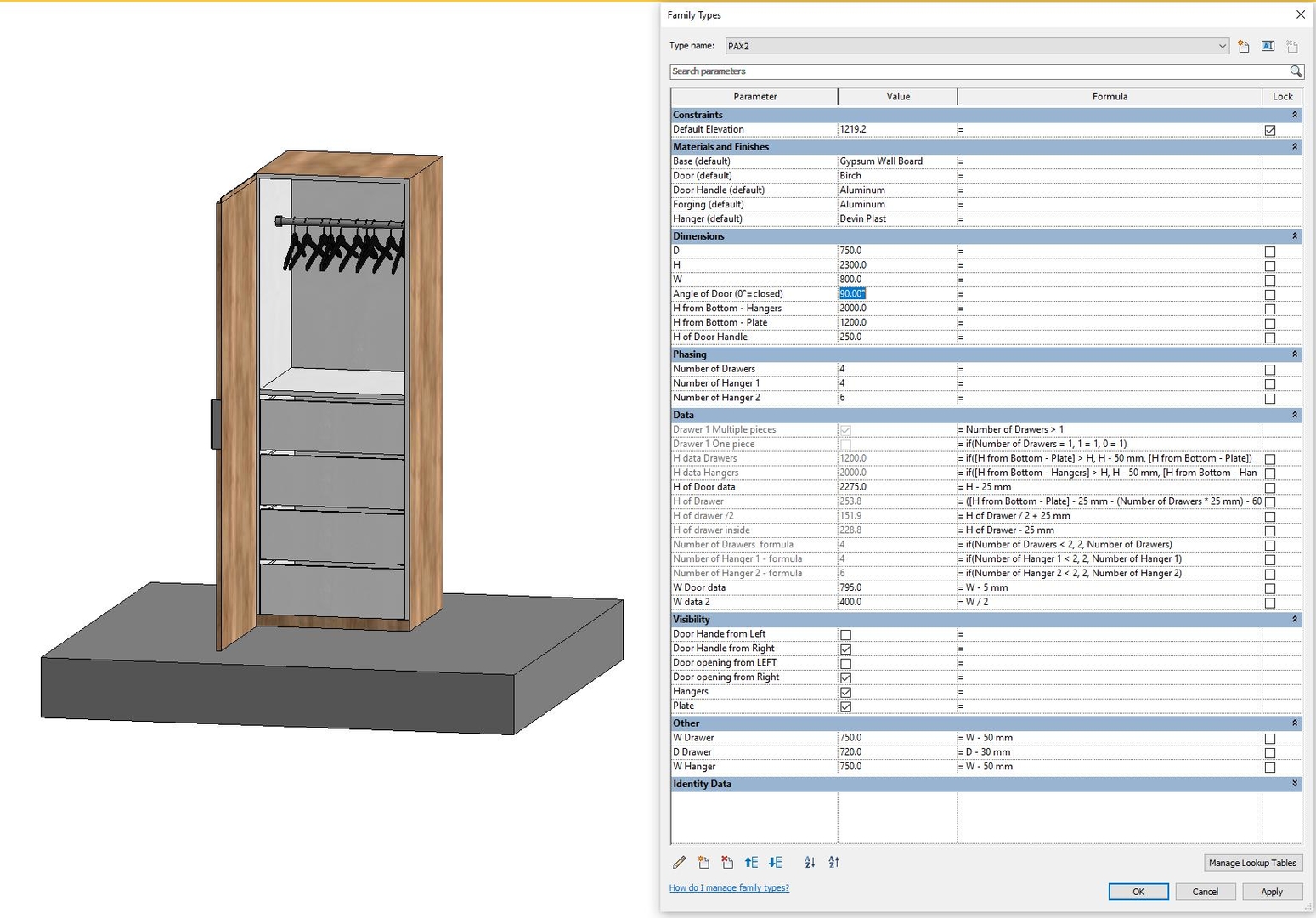The height and width of the screenshot is (918, 1316).
Task: Uncheck the Door opening from Right checkbox
Action: click(845, 677)
